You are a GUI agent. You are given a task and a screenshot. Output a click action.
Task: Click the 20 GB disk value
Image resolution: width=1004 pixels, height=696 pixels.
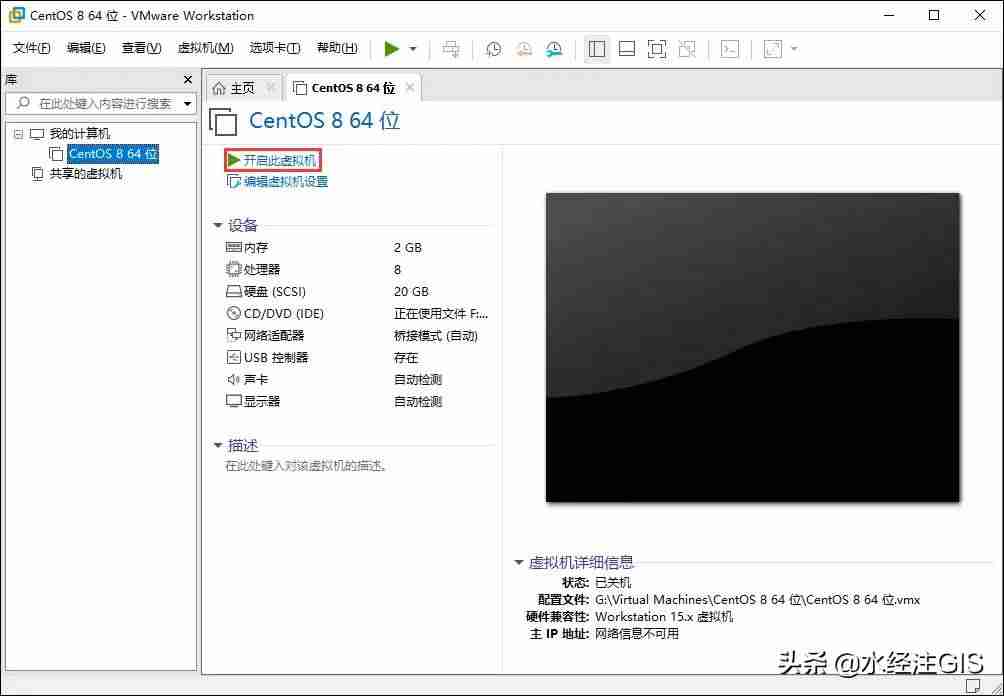click(x=411, y=291)
